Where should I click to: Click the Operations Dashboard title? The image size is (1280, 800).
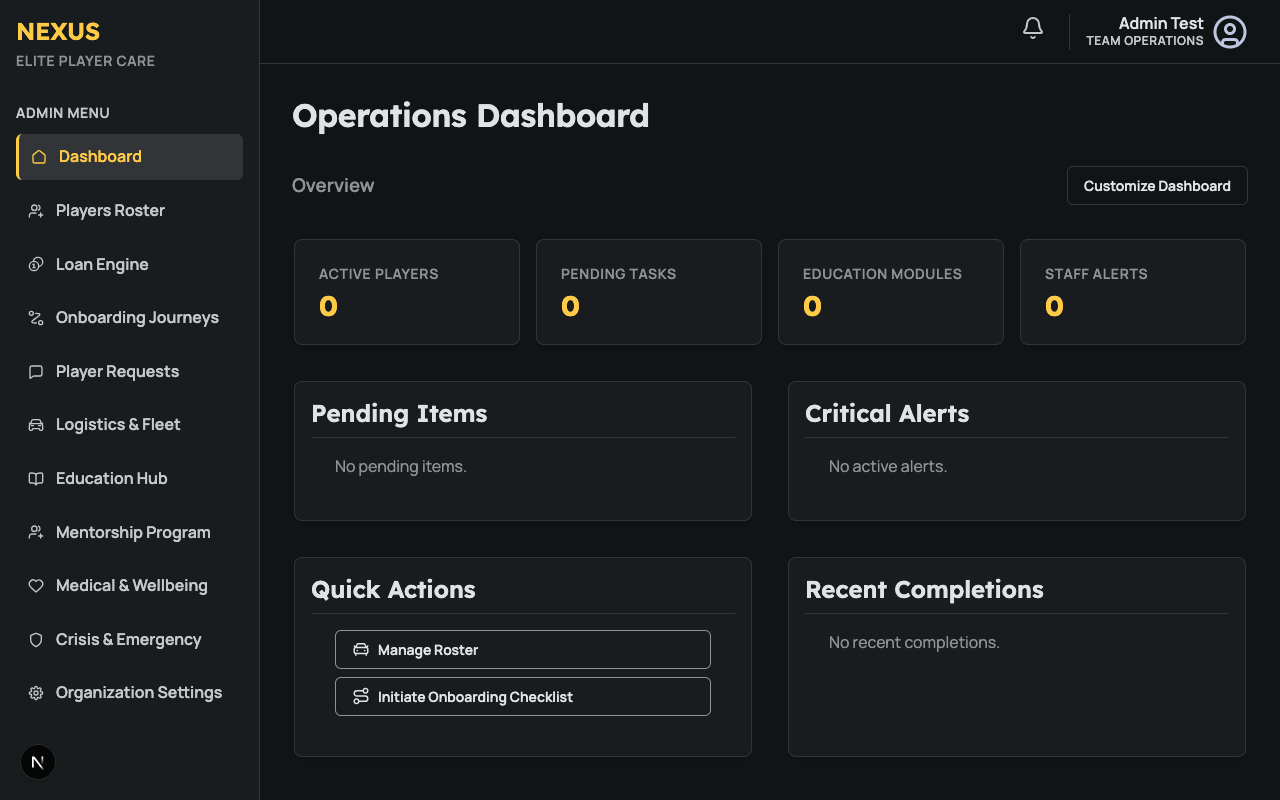pos(471,116)
